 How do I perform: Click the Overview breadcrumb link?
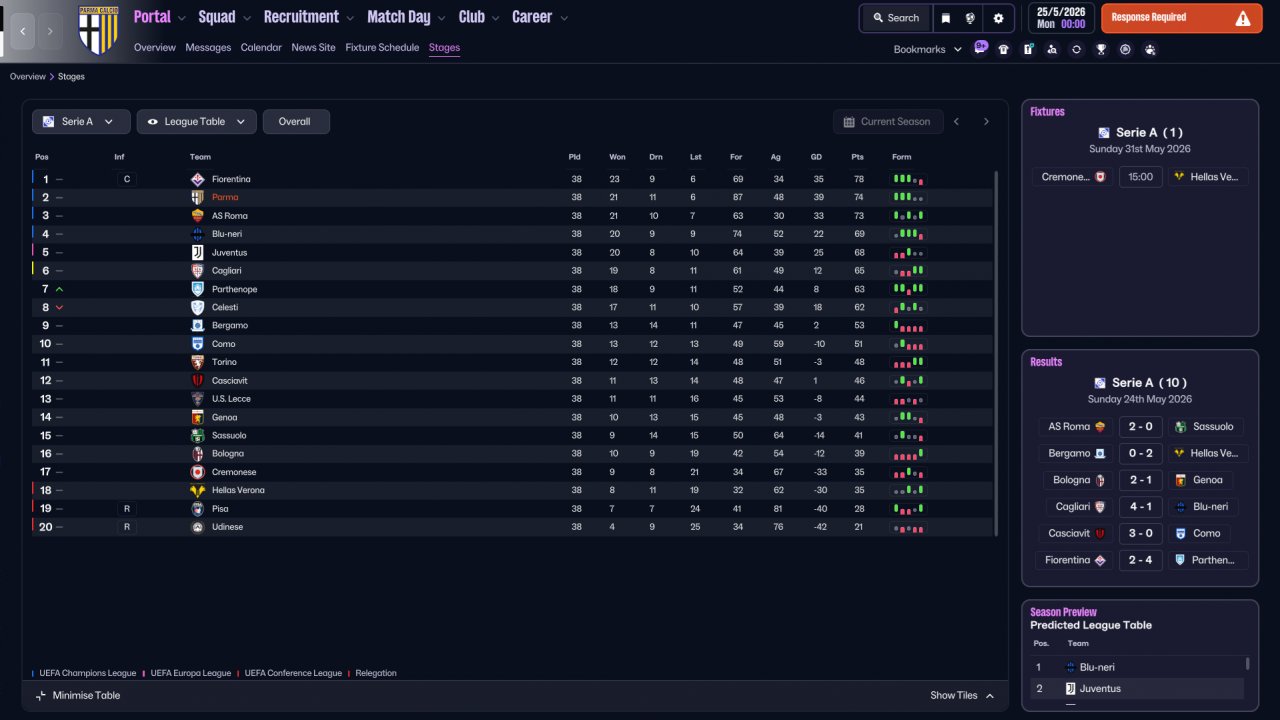pyautogui.click(x=28, y=77)
